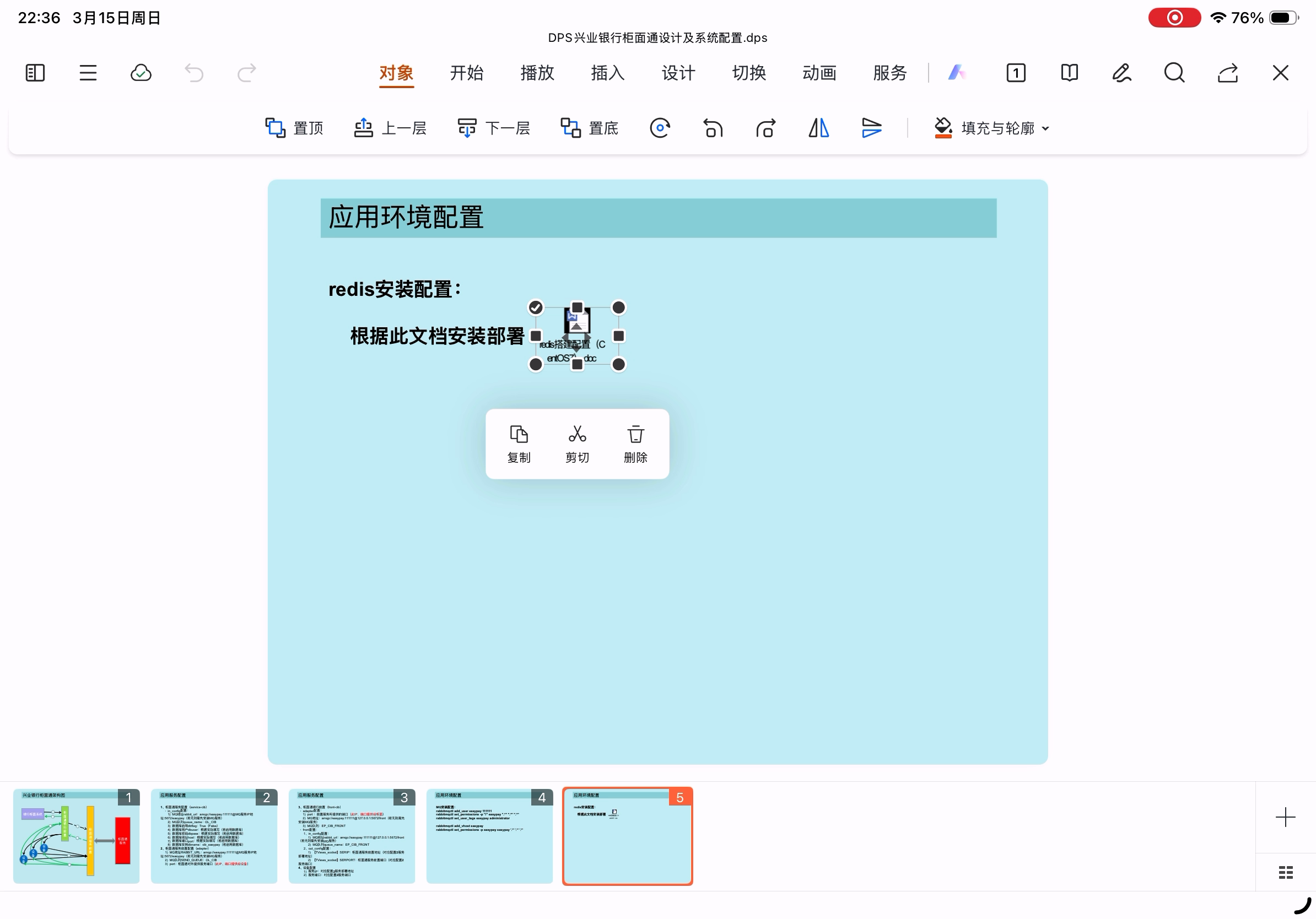Toggle reading mode with the book icon
This screenshot has width=1316, height=919.
(x=1069, y=73)
